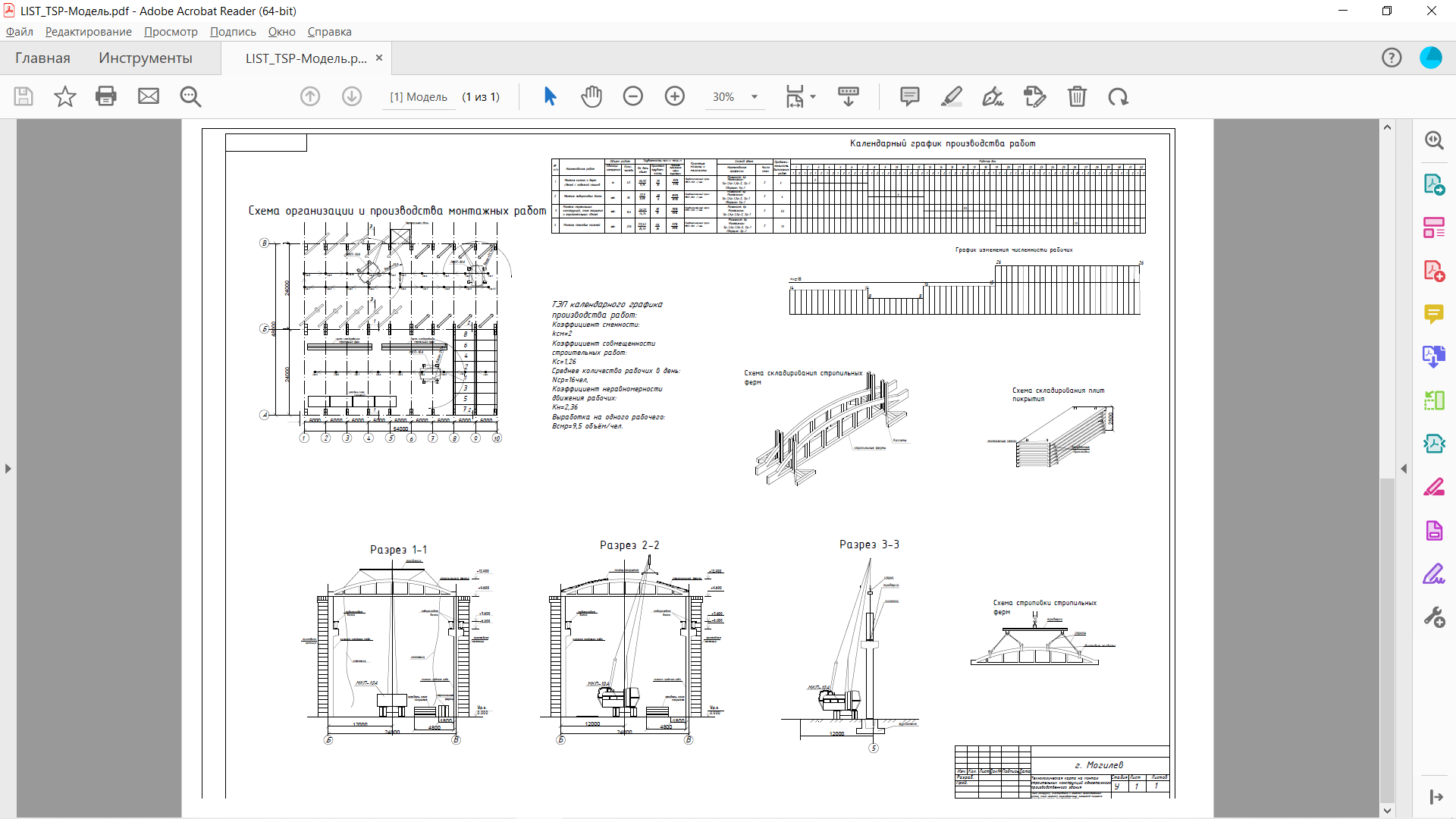Close the LIST_TSP-Модель document tab
This screenshot has height=819, width=1456.
tap(379, 58)
